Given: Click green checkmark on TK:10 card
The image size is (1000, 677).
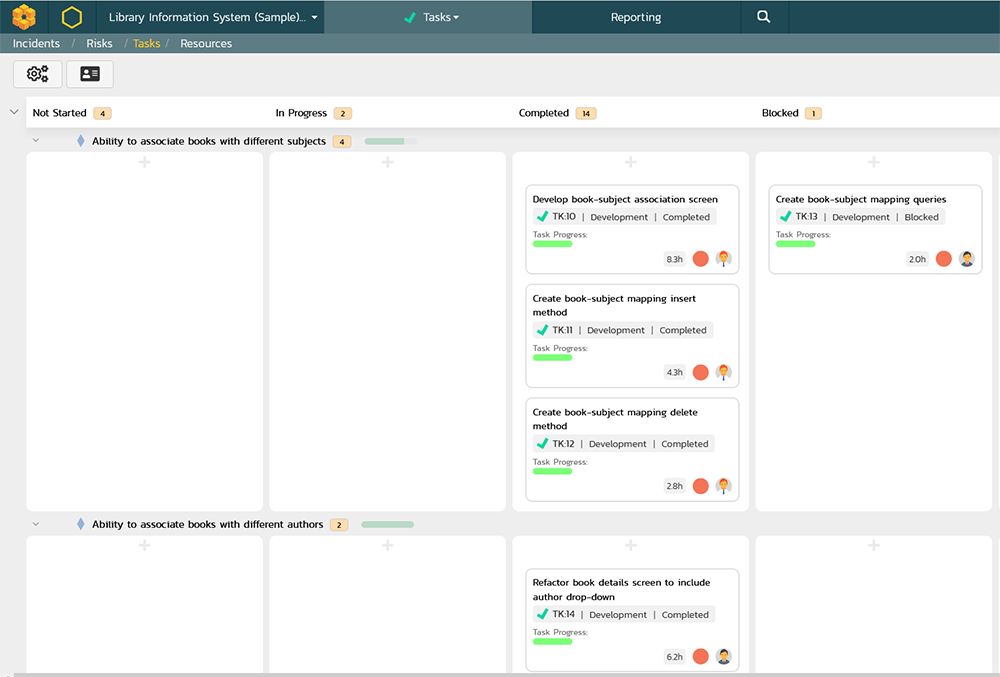Looking at the screenshot, I should (x=542, y=217).
